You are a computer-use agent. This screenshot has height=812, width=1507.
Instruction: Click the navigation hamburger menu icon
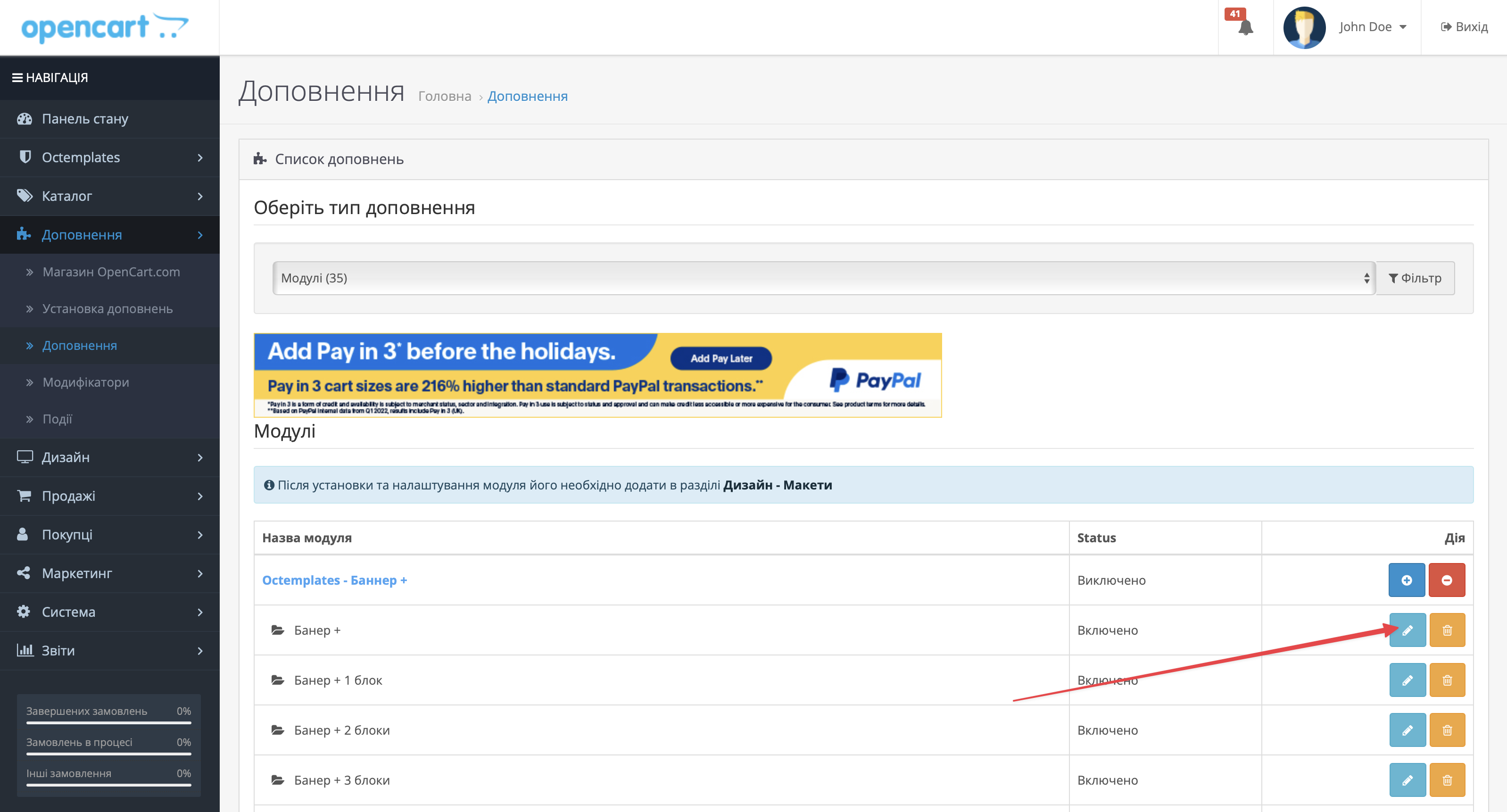17,77
